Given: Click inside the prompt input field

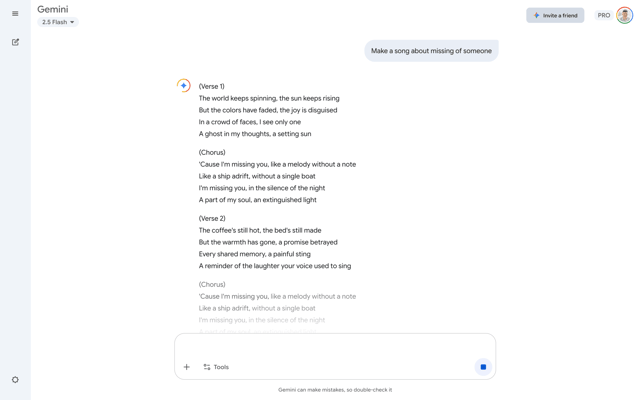Looking at the screenshot, I should [335, 347].
